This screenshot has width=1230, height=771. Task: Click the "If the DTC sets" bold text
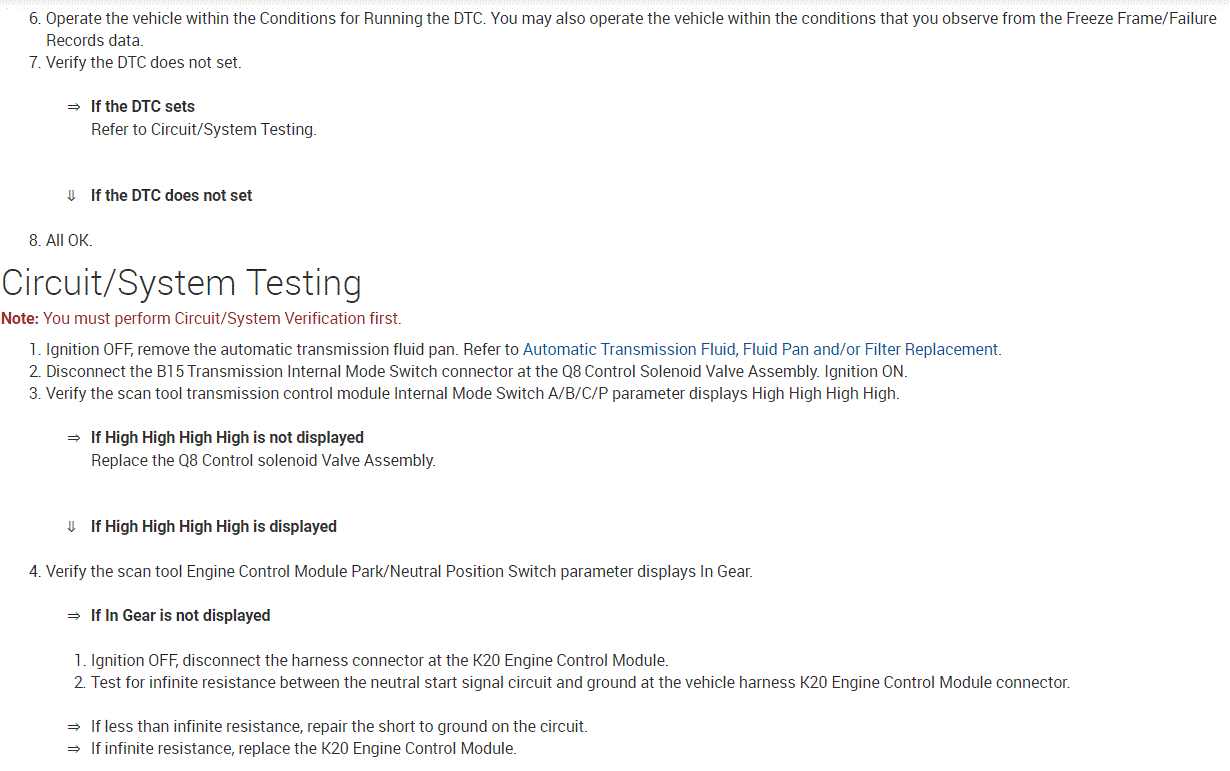click(143, 107)
